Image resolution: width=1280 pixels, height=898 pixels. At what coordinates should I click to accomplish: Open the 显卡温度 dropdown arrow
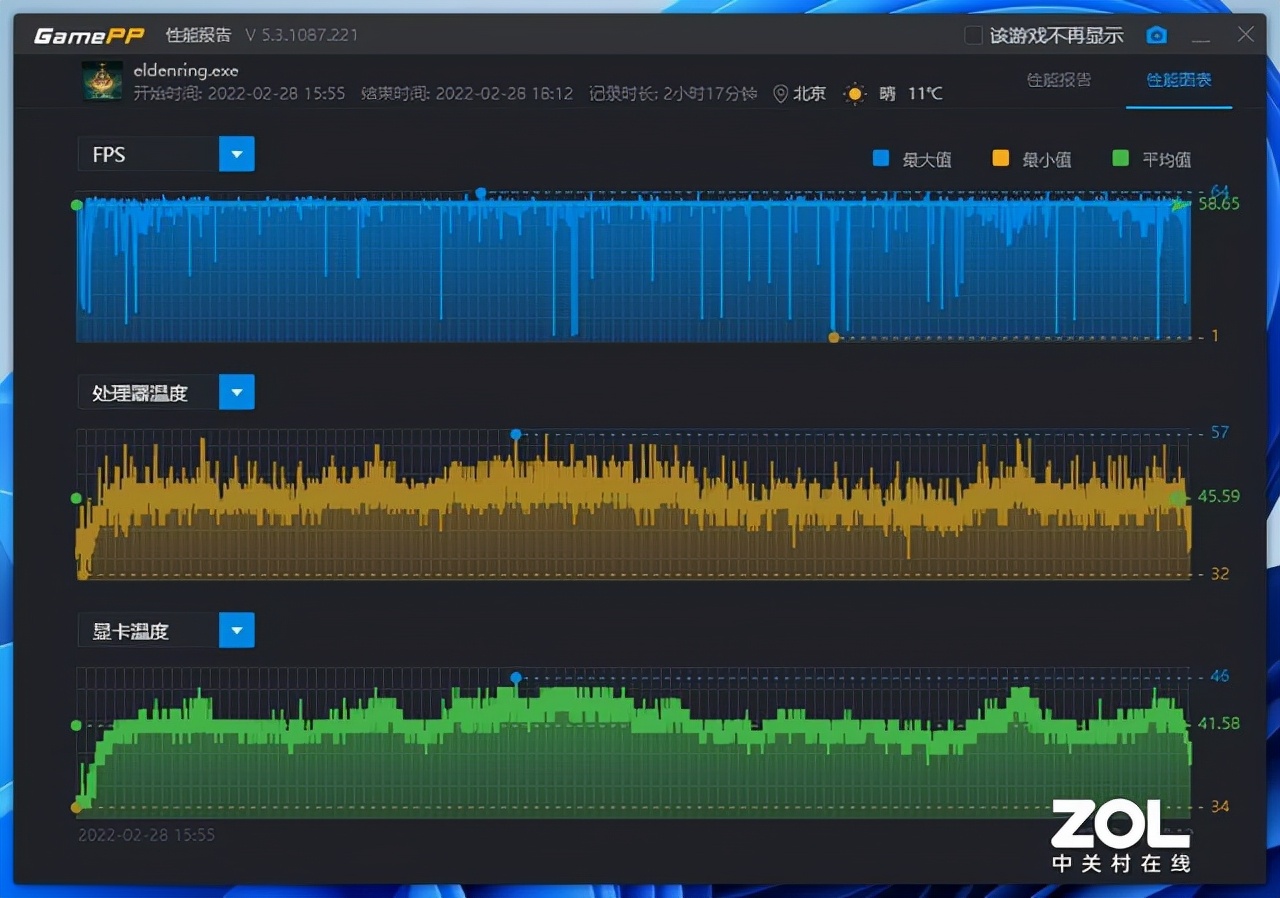click(x=237, y=631)
